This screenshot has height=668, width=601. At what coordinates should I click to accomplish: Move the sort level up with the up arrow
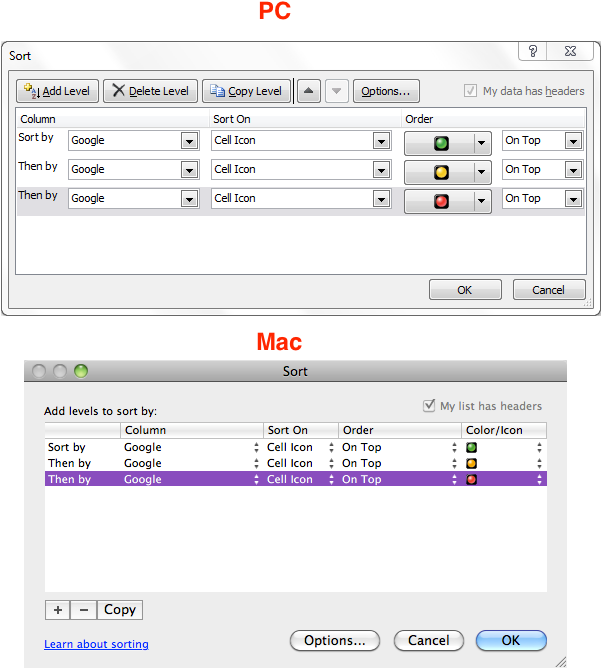pos(309,91)
